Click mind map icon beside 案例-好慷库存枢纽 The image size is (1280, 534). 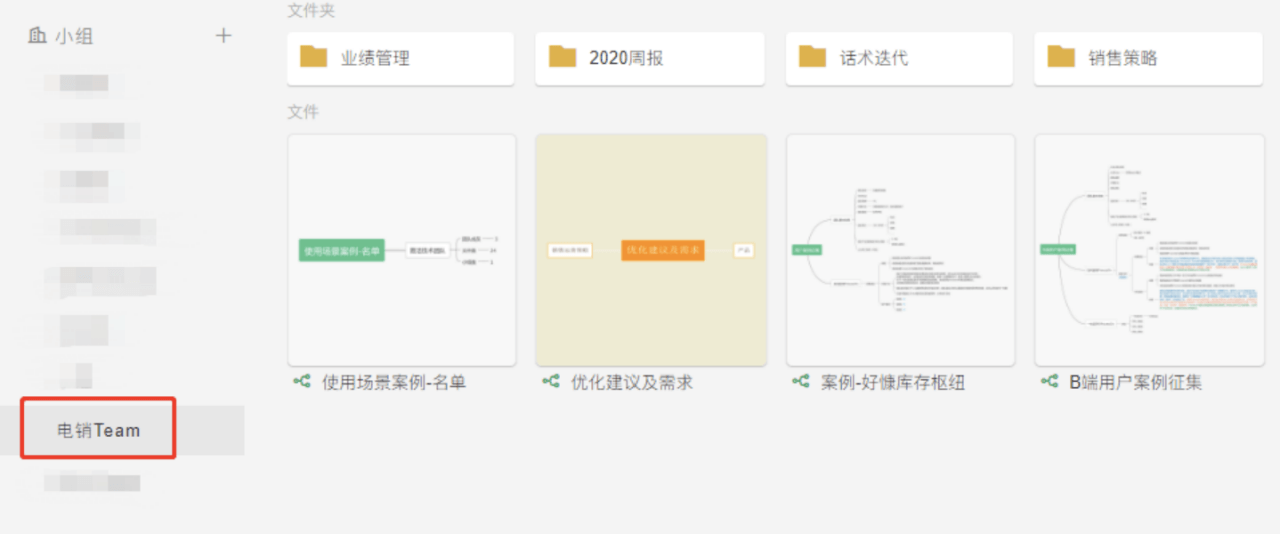pyautogui.click(x=800, y=382)
